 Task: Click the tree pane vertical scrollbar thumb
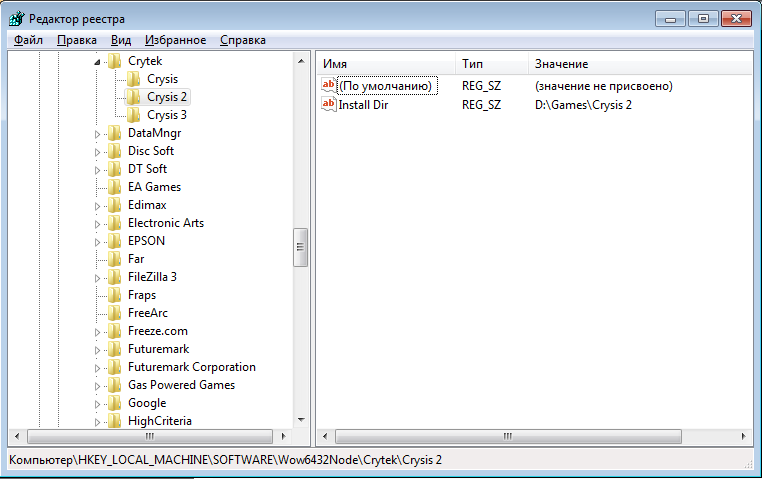301,247
